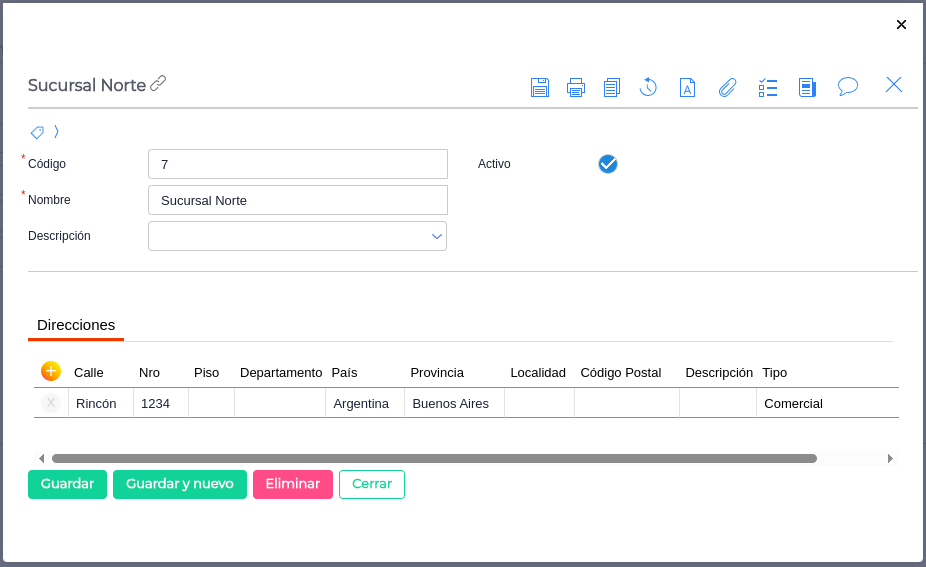Click the link icon beside Sucursal Norte title
The image size is (926, 567).
pyautogui.click(x=158, y=83)
